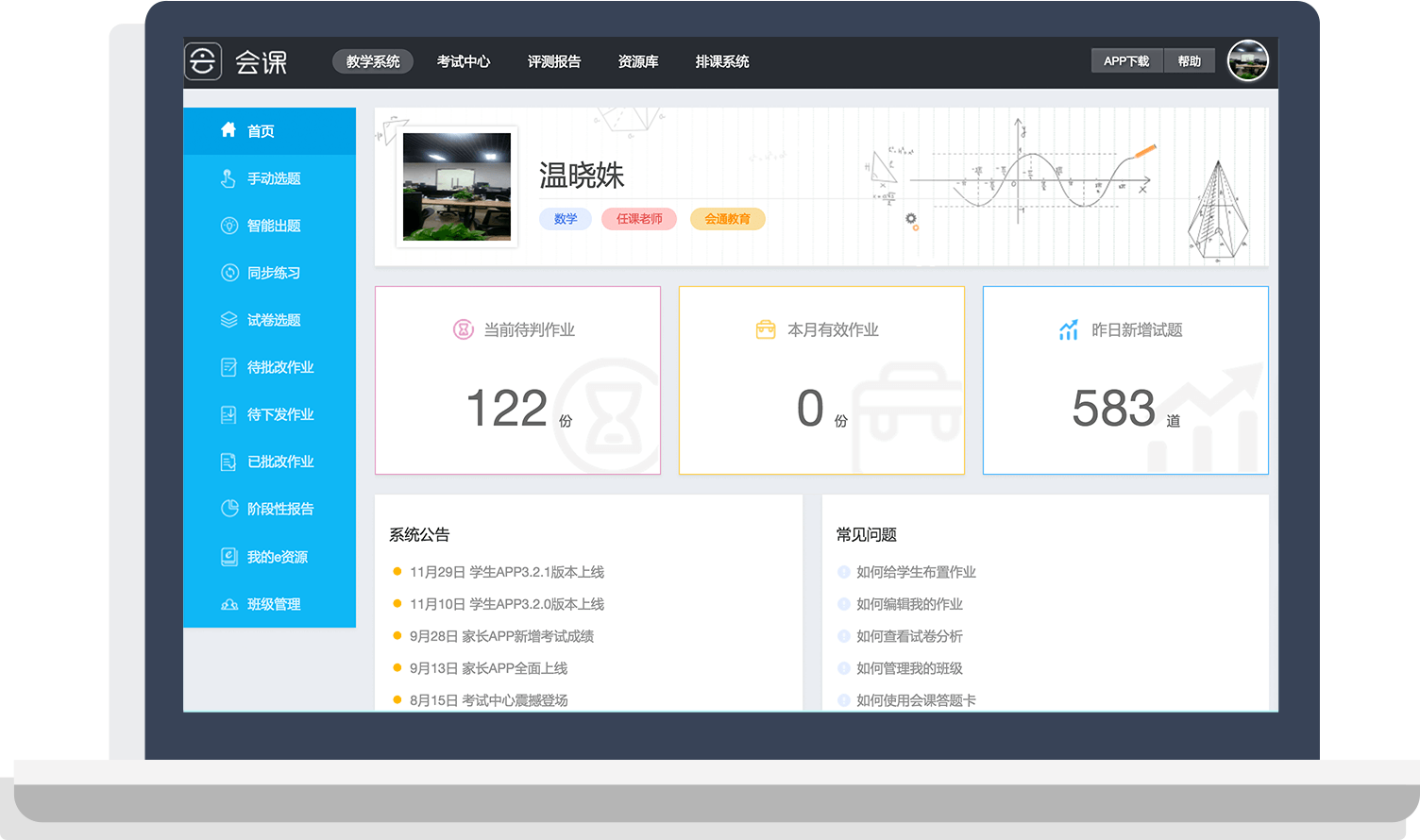Open the home icon in sidebar
Screen dimensions: 1420x840
coord(228,130)
